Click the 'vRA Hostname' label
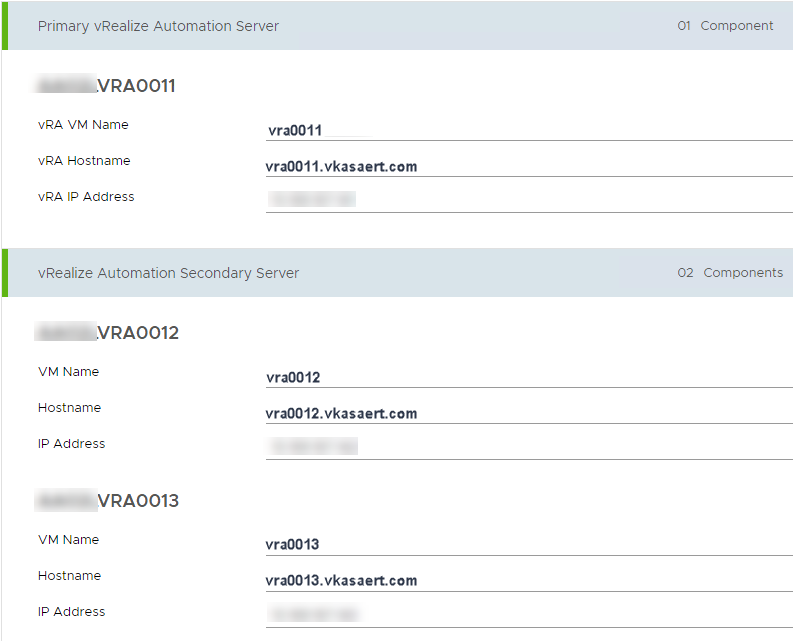793x641 pixels. click(x=84, y=161)
